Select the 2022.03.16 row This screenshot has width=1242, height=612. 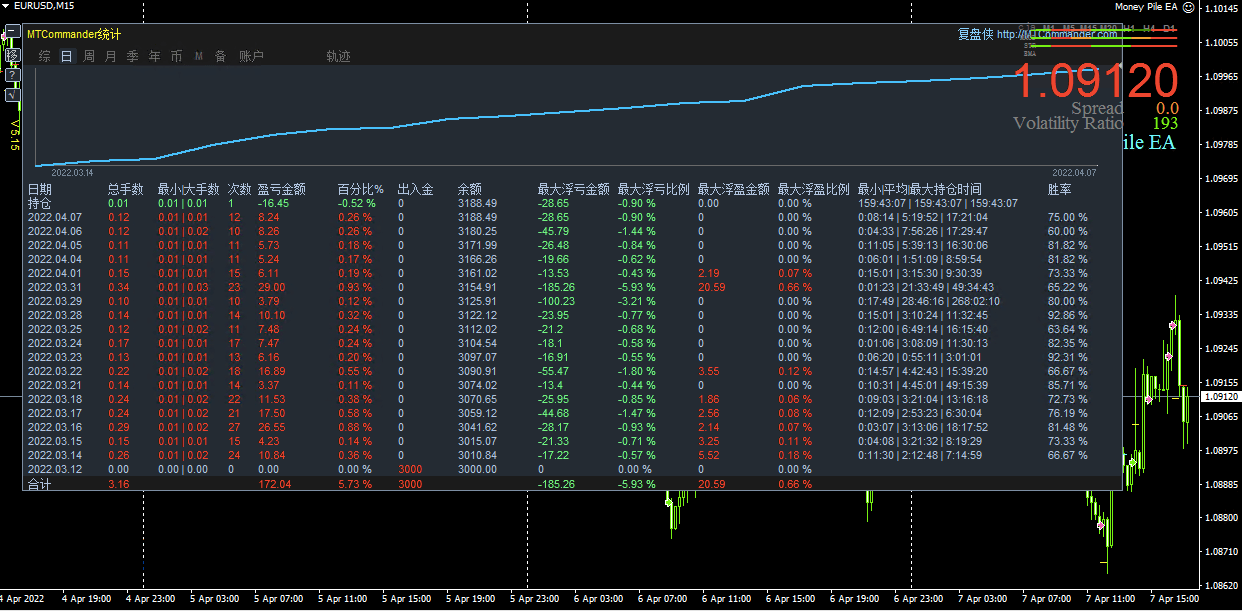[572, 427]
